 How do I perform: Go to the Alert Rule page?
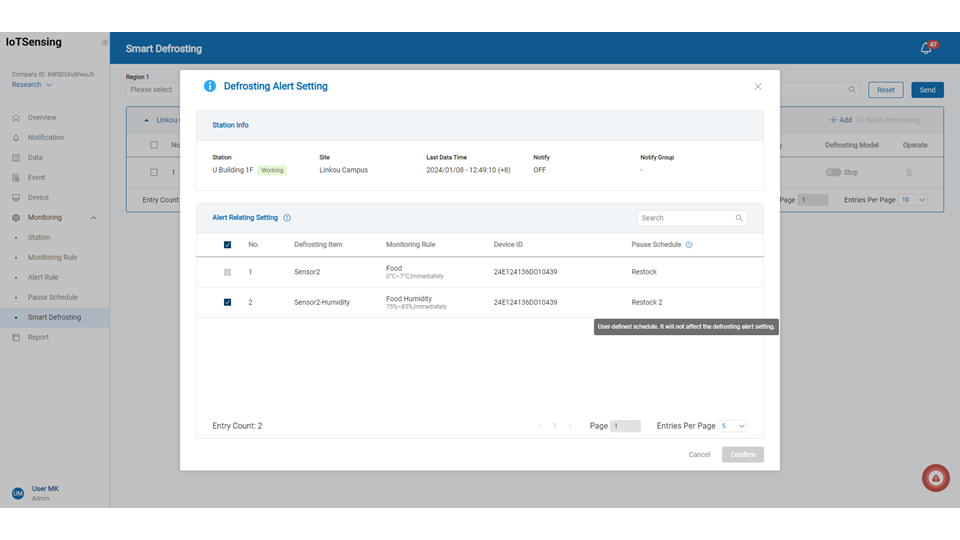click(x=43, y=277)
